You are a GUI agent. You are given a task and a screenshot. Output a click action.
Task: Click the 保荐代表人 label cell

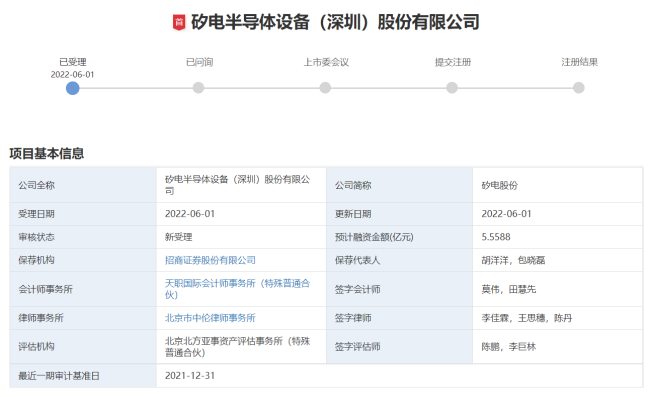point(400,260)
